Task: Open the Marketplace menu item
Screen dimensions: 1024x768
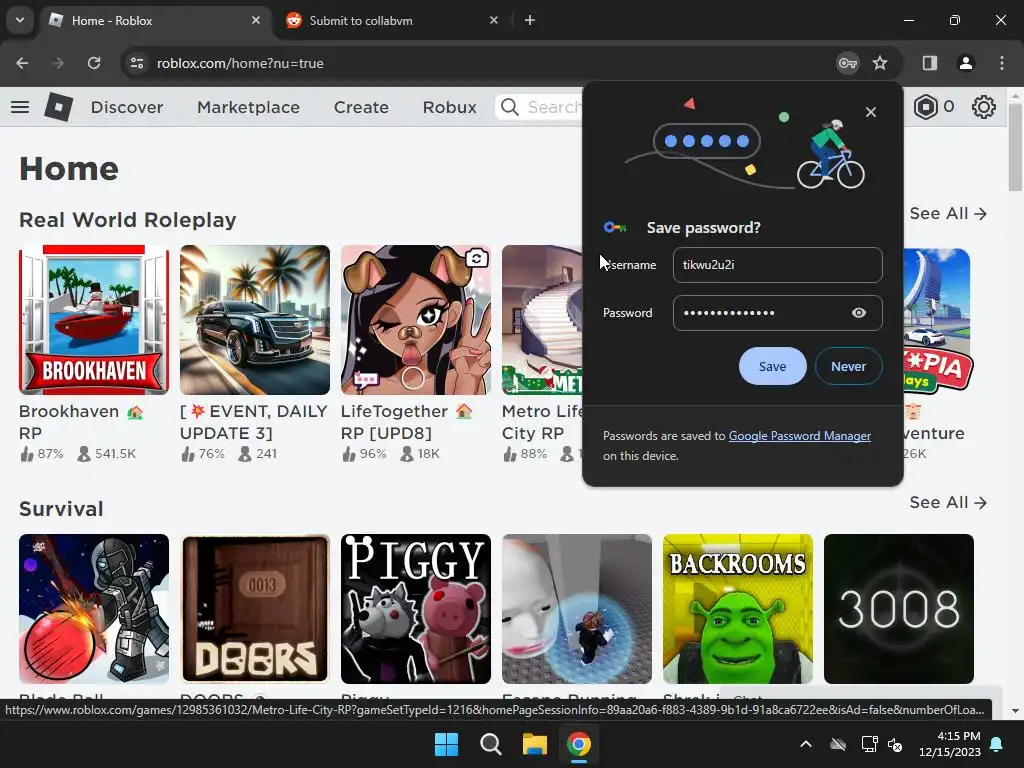Action: pyautogui.click(x=248, y=107)
